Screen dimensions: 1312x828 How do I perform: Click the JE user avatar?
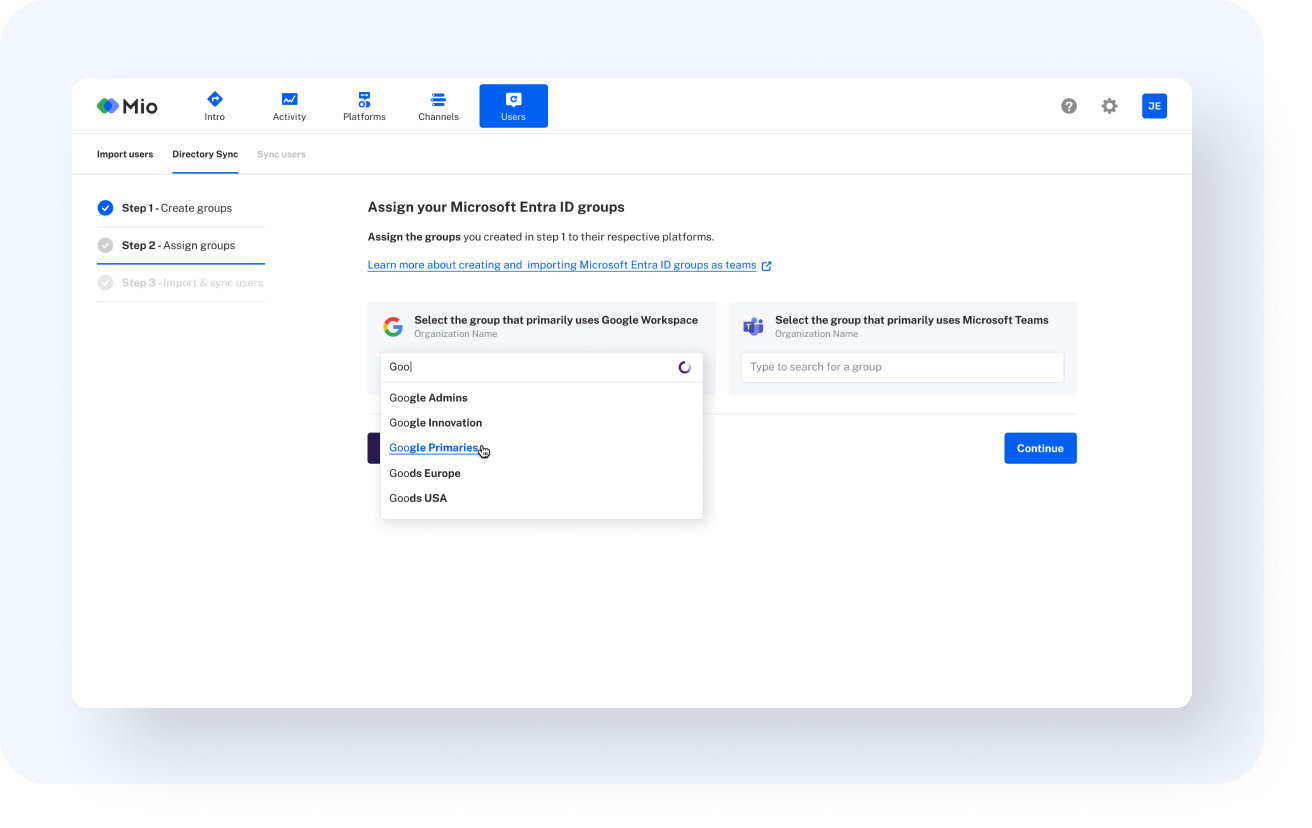(x=1154, y=106)
